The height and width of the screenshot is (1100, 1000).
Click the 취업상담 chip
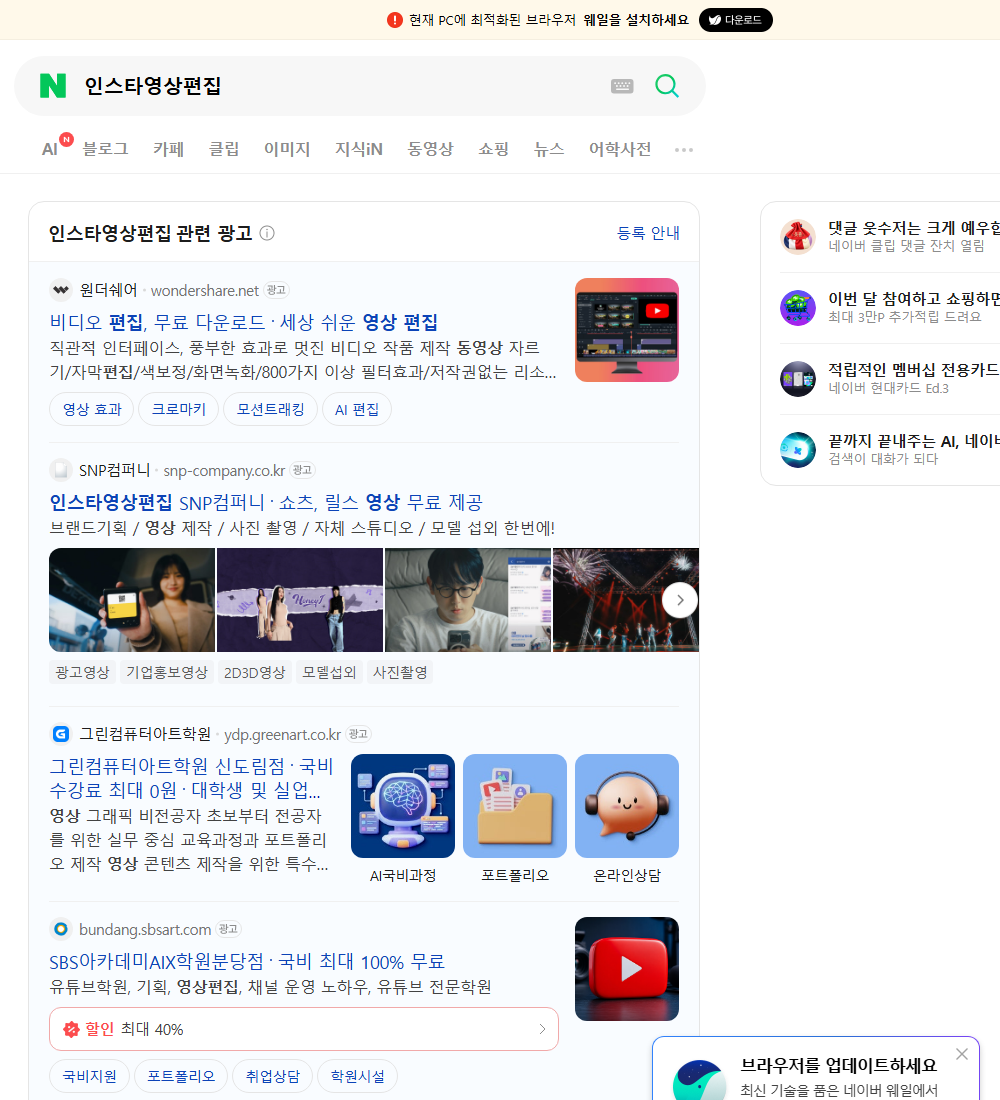click(272, 1075)
